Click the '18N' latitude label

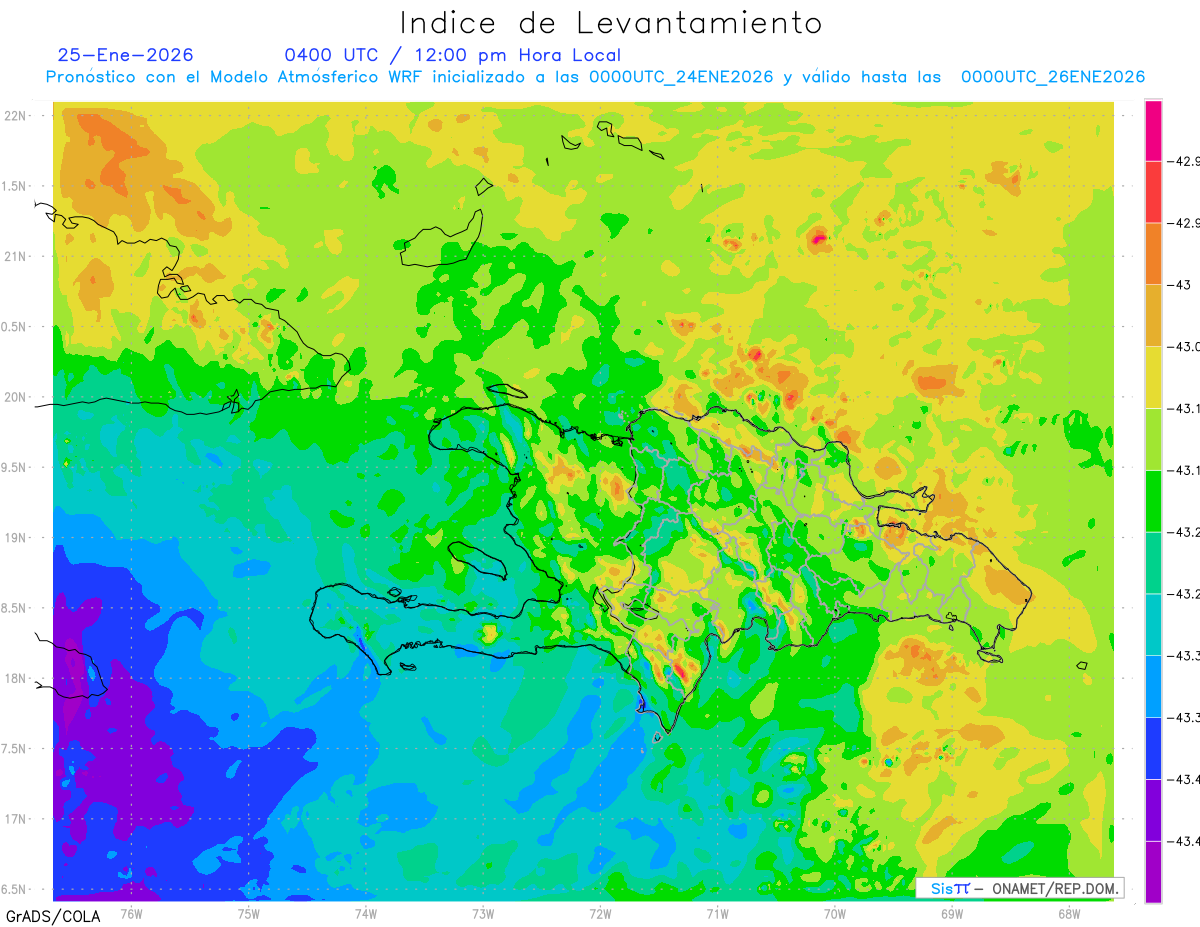click(17, 678)
